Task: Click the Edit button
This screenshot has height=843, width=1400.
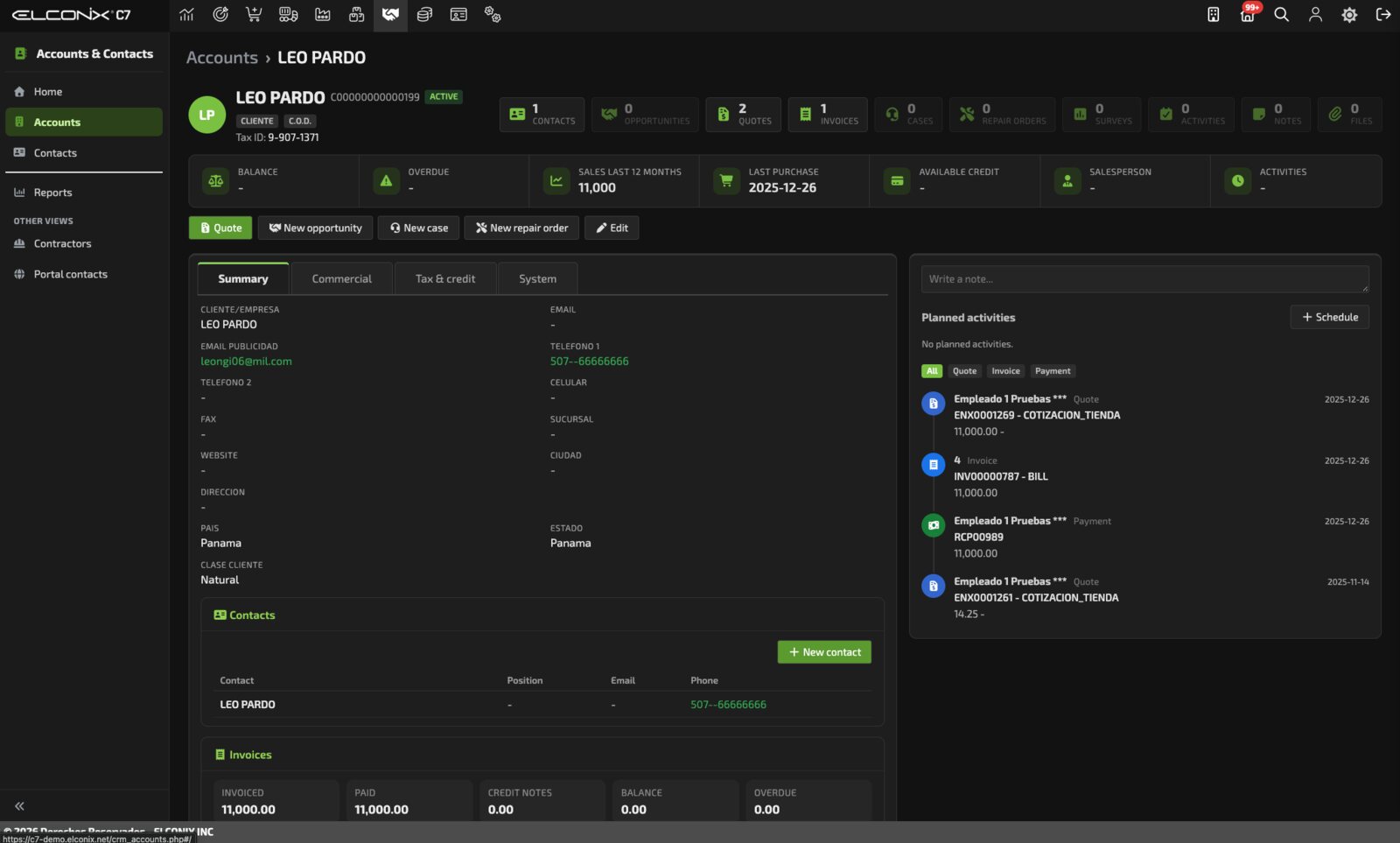Action: tap(612, 228)
